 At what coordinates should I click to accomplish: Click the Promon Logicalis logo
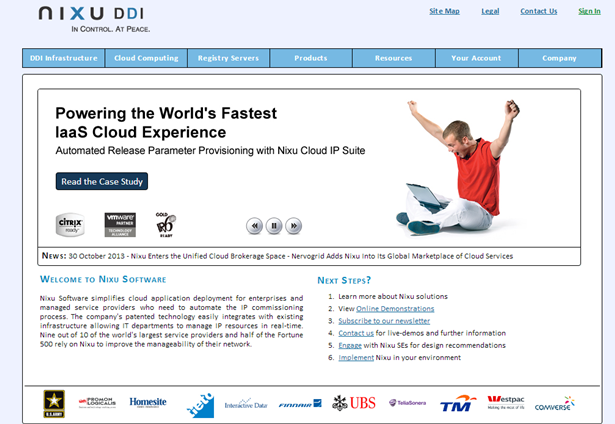pos(97,403)
